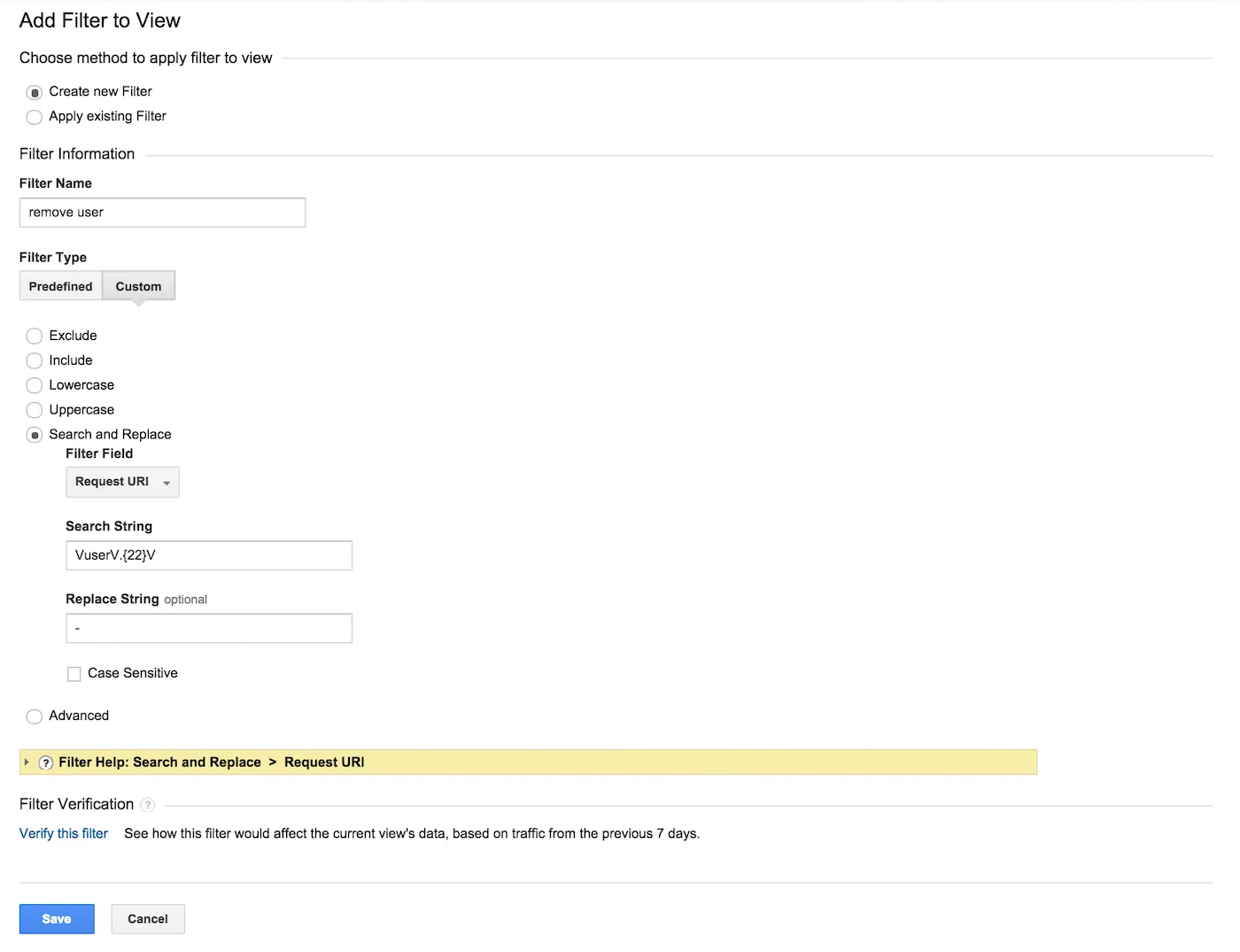Choose the Include filter type
1240x952 pixels.
point(34,360)
